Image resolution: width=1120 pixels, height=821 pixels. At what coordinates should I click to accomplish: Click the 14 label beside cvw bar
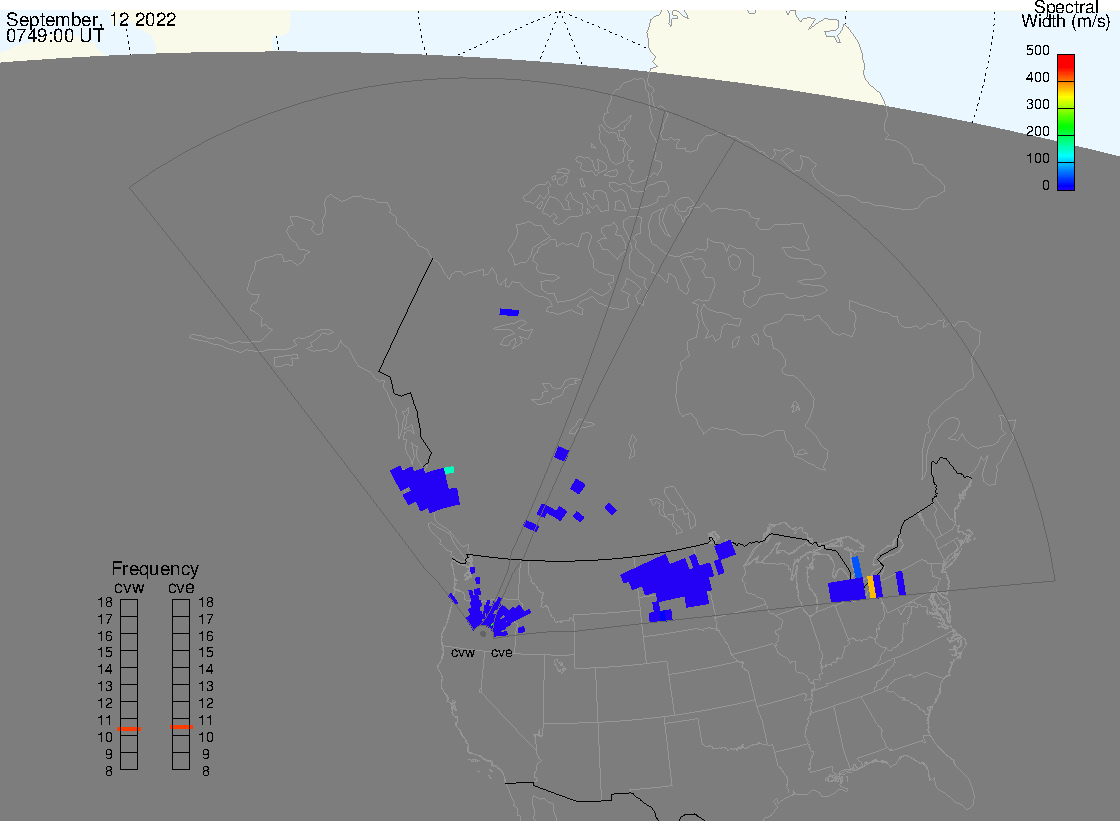105,670
